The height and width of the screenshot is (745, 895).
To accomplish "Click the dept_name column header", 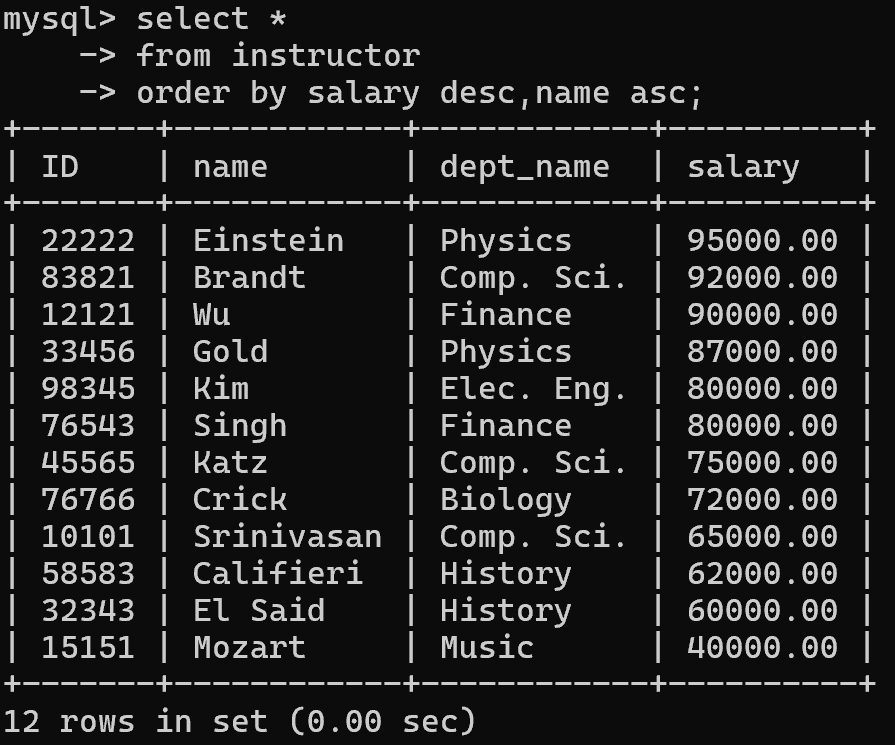I will pos(524,166).
